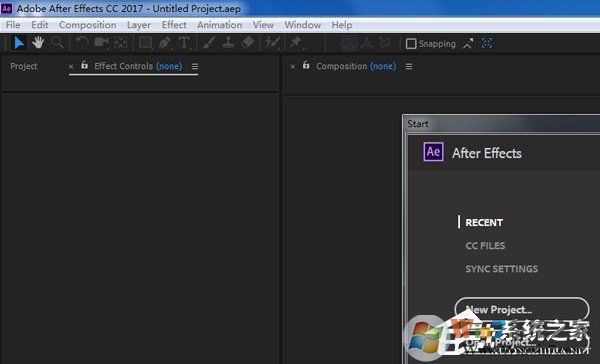Enable the Snapping checkbox

pyautogui.click(x=411, y=44)
